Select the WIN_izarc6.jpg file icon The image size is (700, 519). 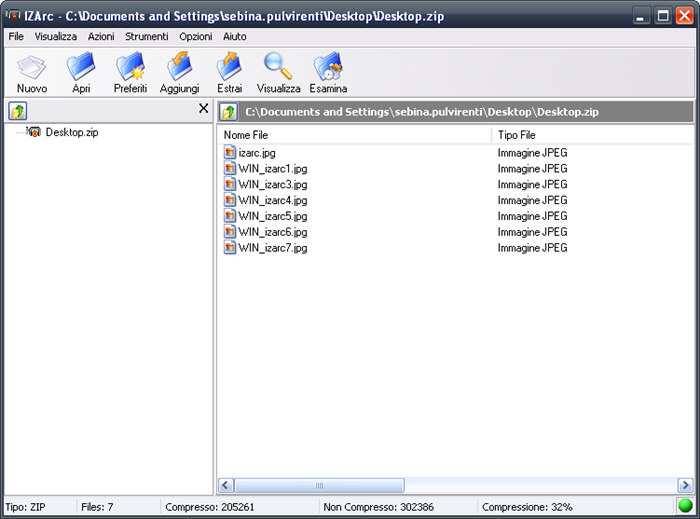tap(230, 232)
